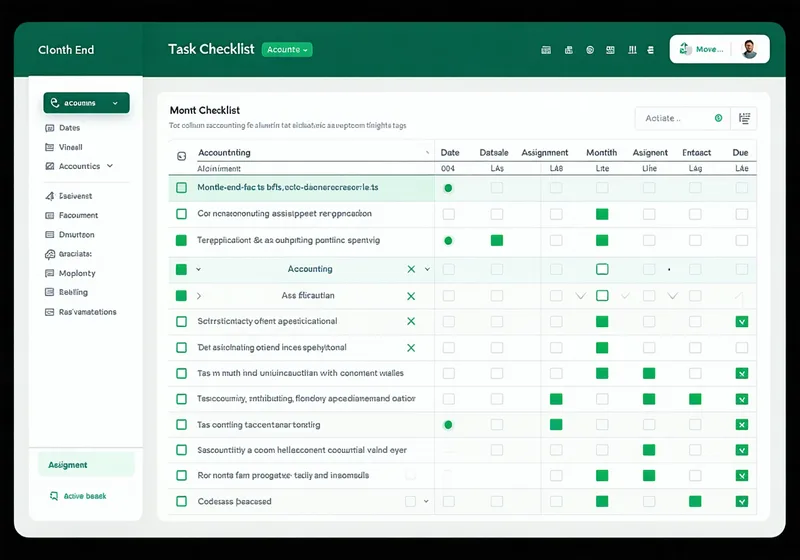This screenshot has height=560, width=800.
Task: Uncheck the Tereppiicationt row checkbox
Action: pos(181,240)
